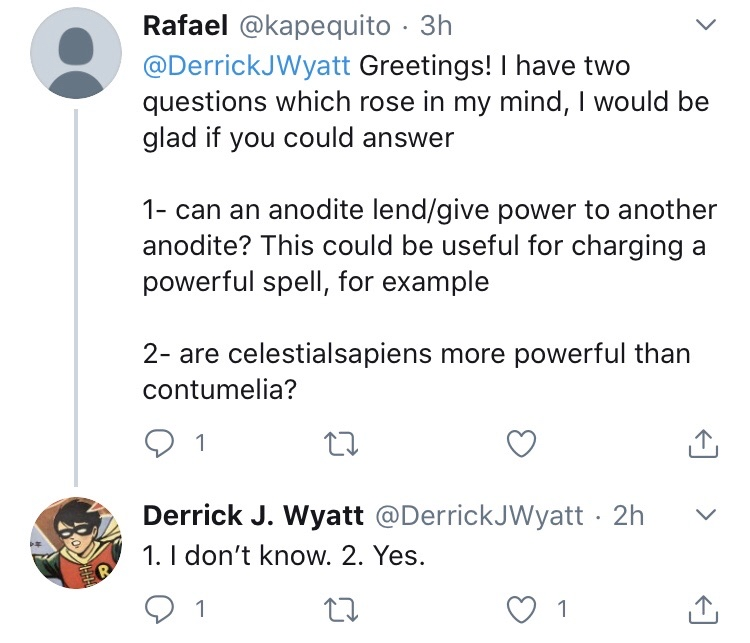Expand the menu chevron on Derrick's reply
Screen dimensions: 750x643
[705, 515]
